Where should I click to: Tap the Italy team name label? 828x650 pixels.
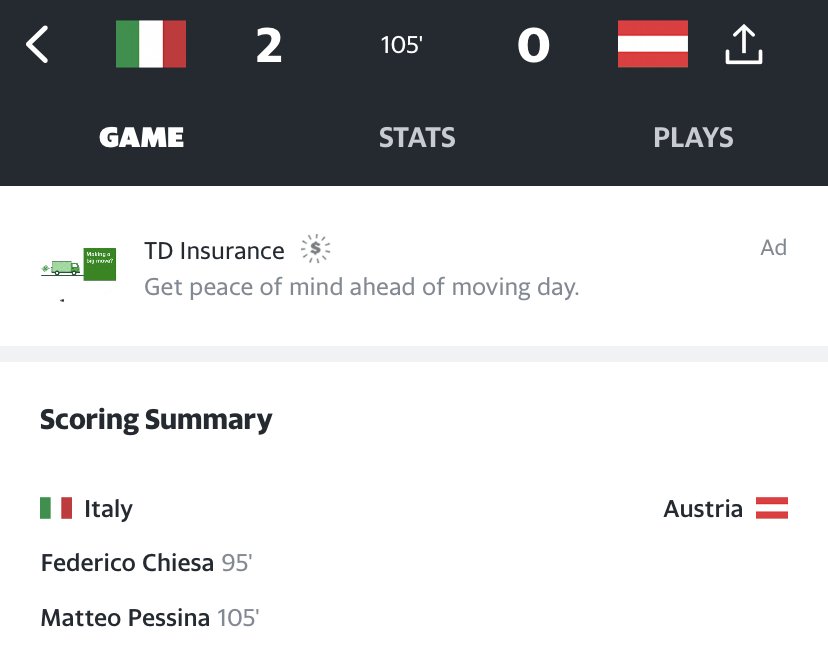(x=108, y=509)
